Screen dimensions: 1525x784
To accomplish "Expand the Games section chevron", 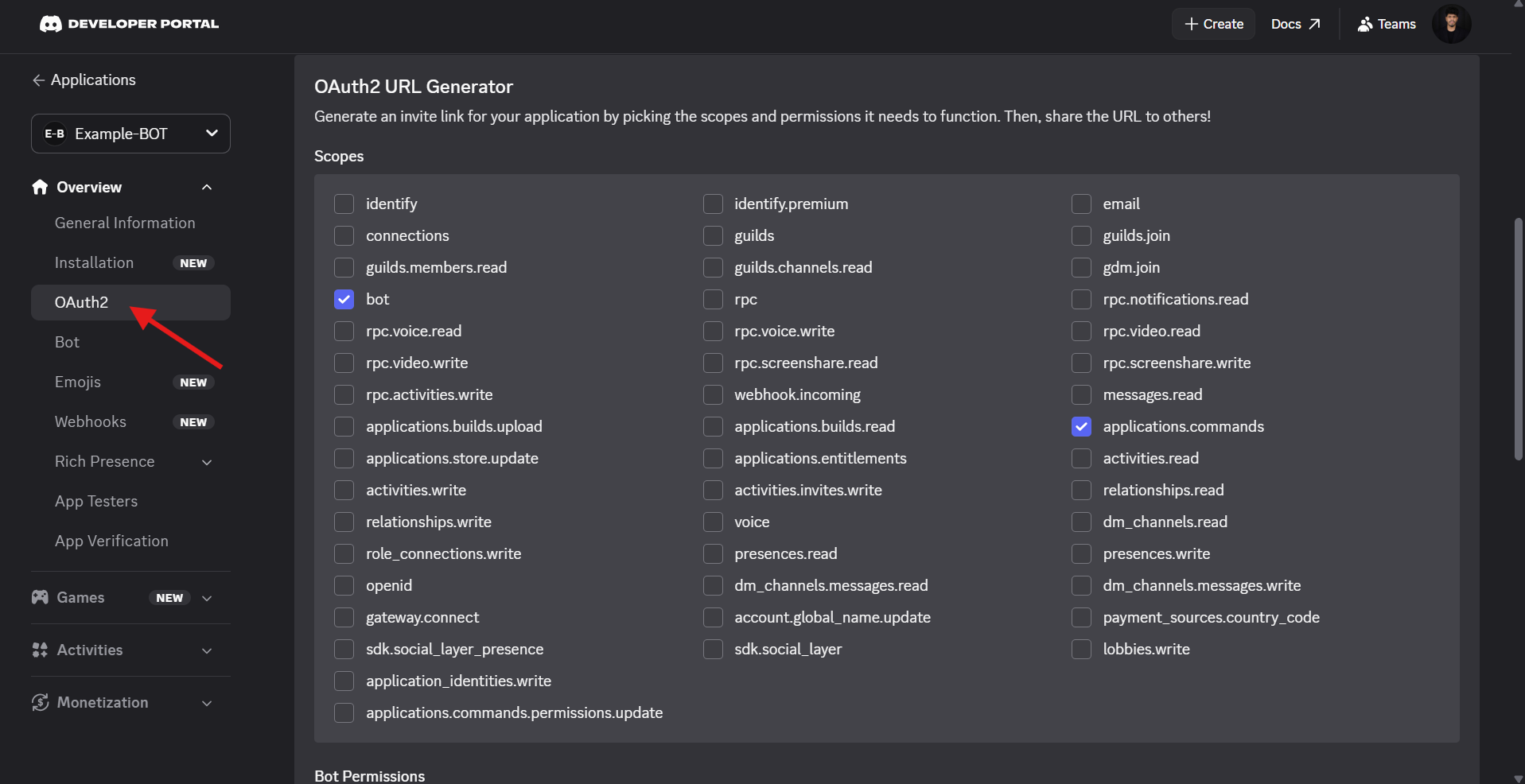I will (x=207, y=598).
